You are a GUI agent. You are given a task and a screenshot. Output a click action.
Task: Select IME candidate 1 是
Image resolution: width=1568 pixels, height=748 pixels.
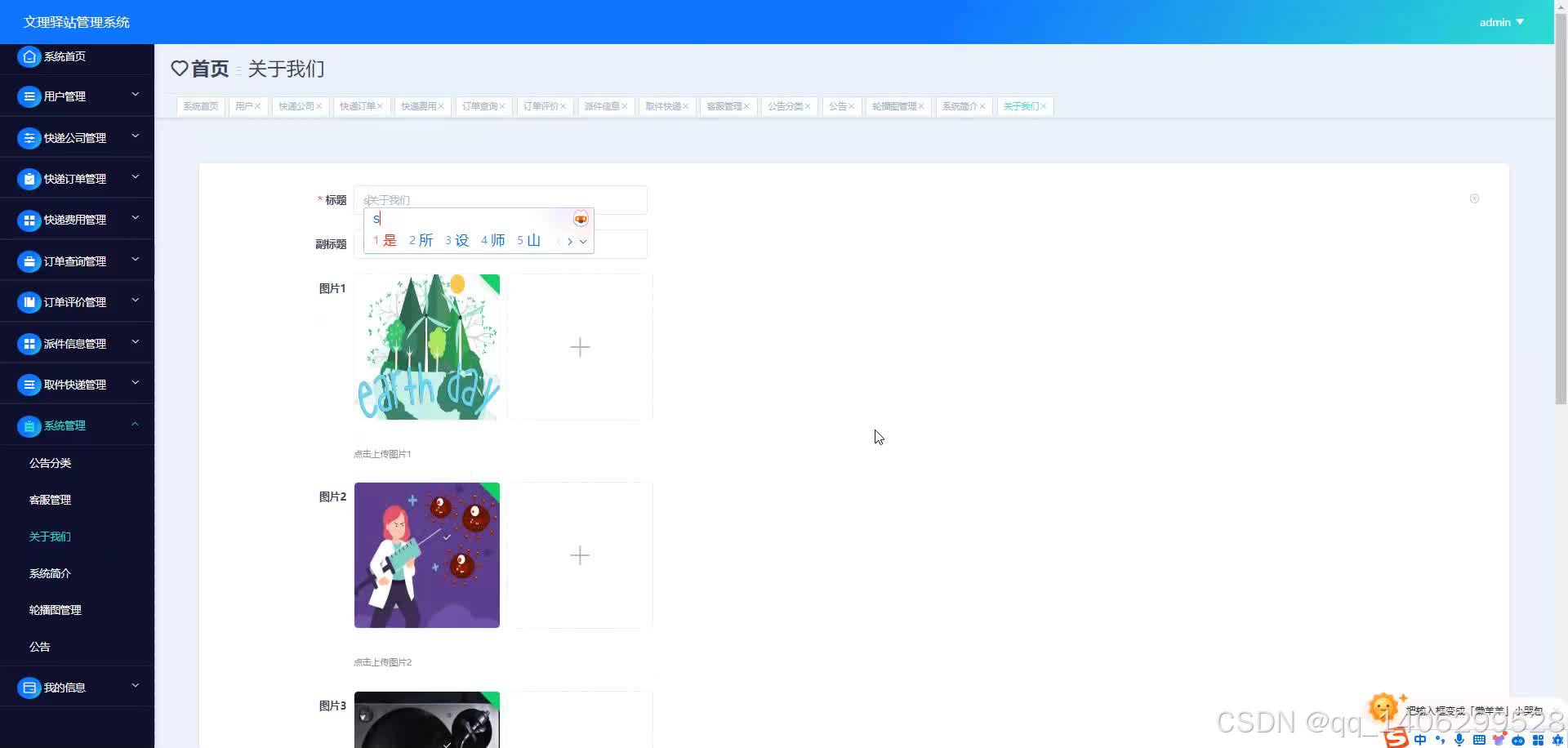point(385,240)
